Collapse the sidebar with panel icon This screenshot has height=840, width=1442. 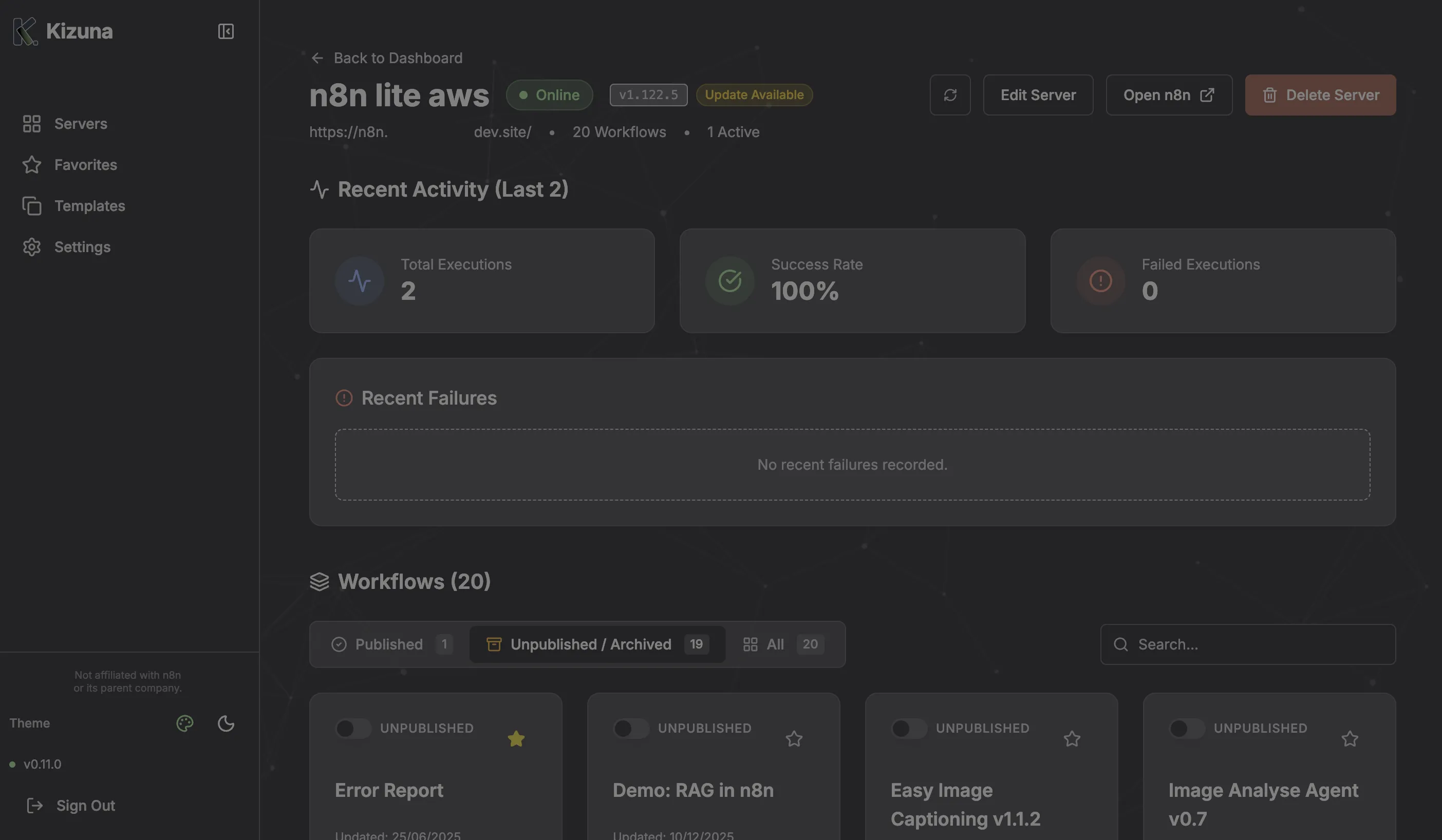pyautogui.click(x=226, y=31)
